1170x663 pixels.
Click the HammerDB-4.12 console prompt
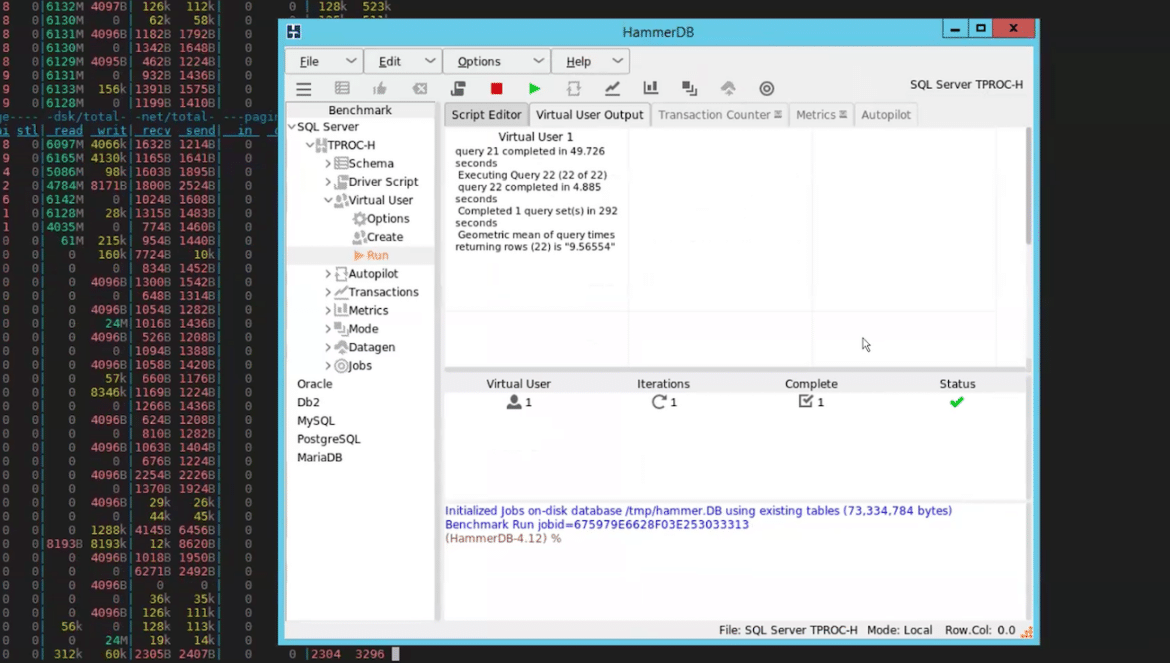tap(503, 538)
